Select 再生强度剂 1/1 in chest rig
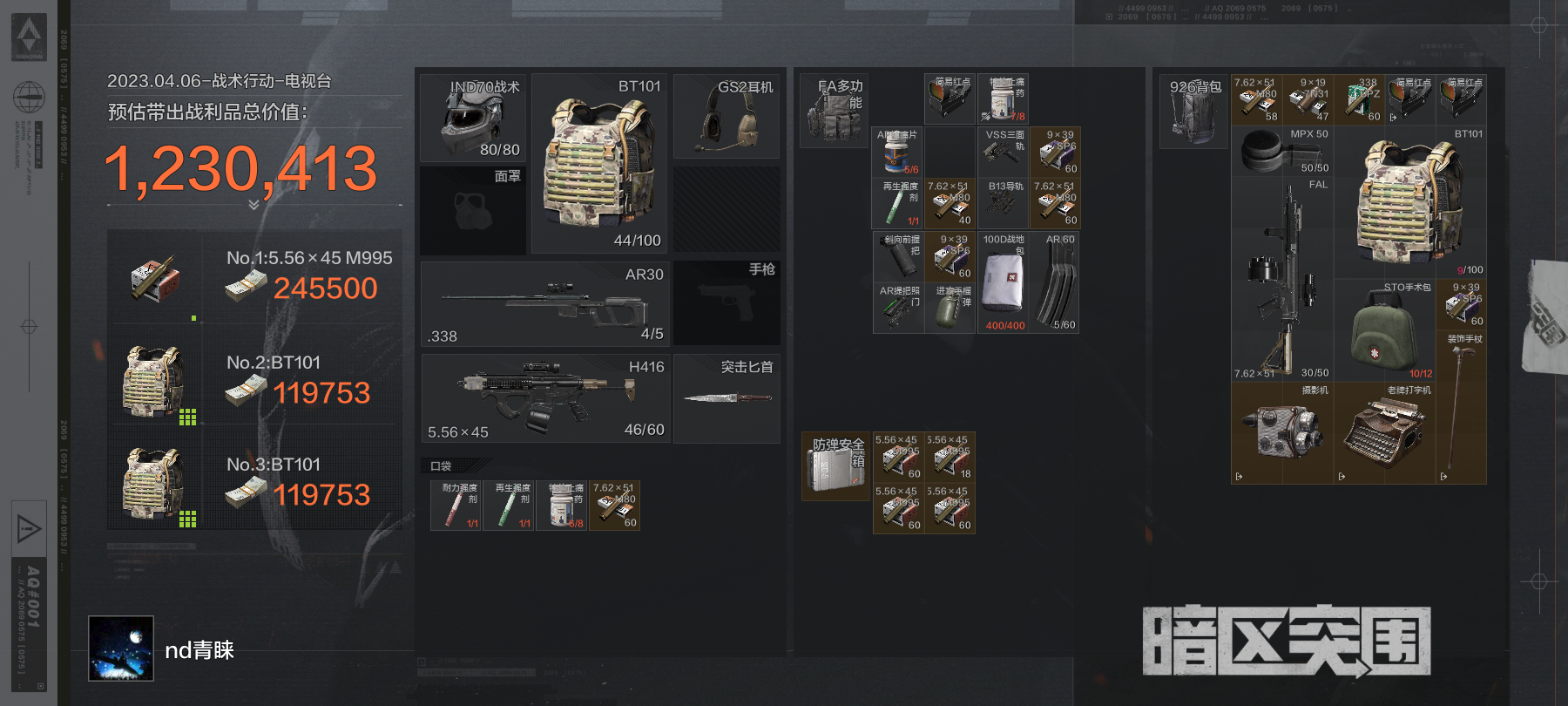The height and width of the screenshot is (706, 1568). click(x=898, y=203)
